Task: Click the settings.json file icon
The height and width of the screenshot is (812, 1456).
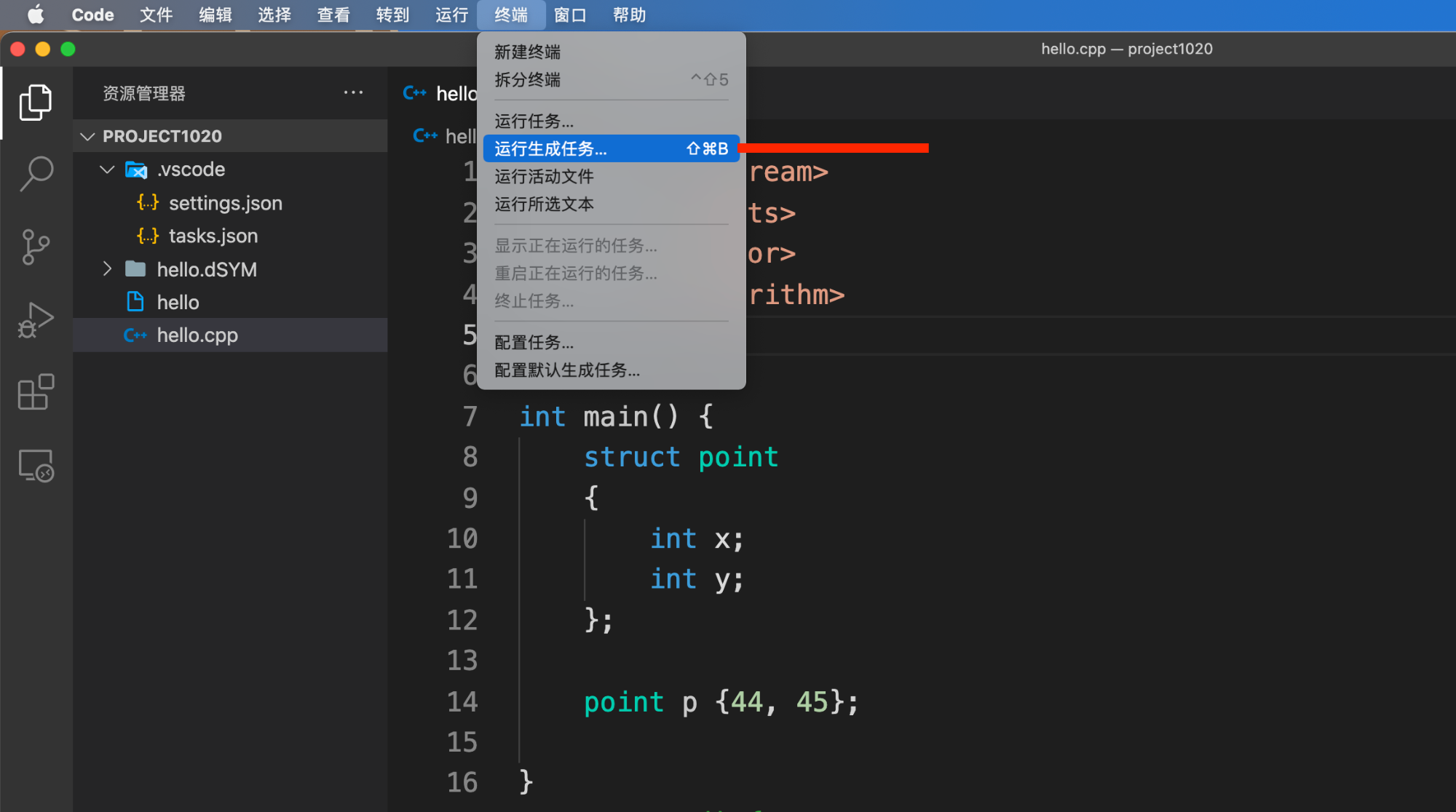Action: coord(148,202)
